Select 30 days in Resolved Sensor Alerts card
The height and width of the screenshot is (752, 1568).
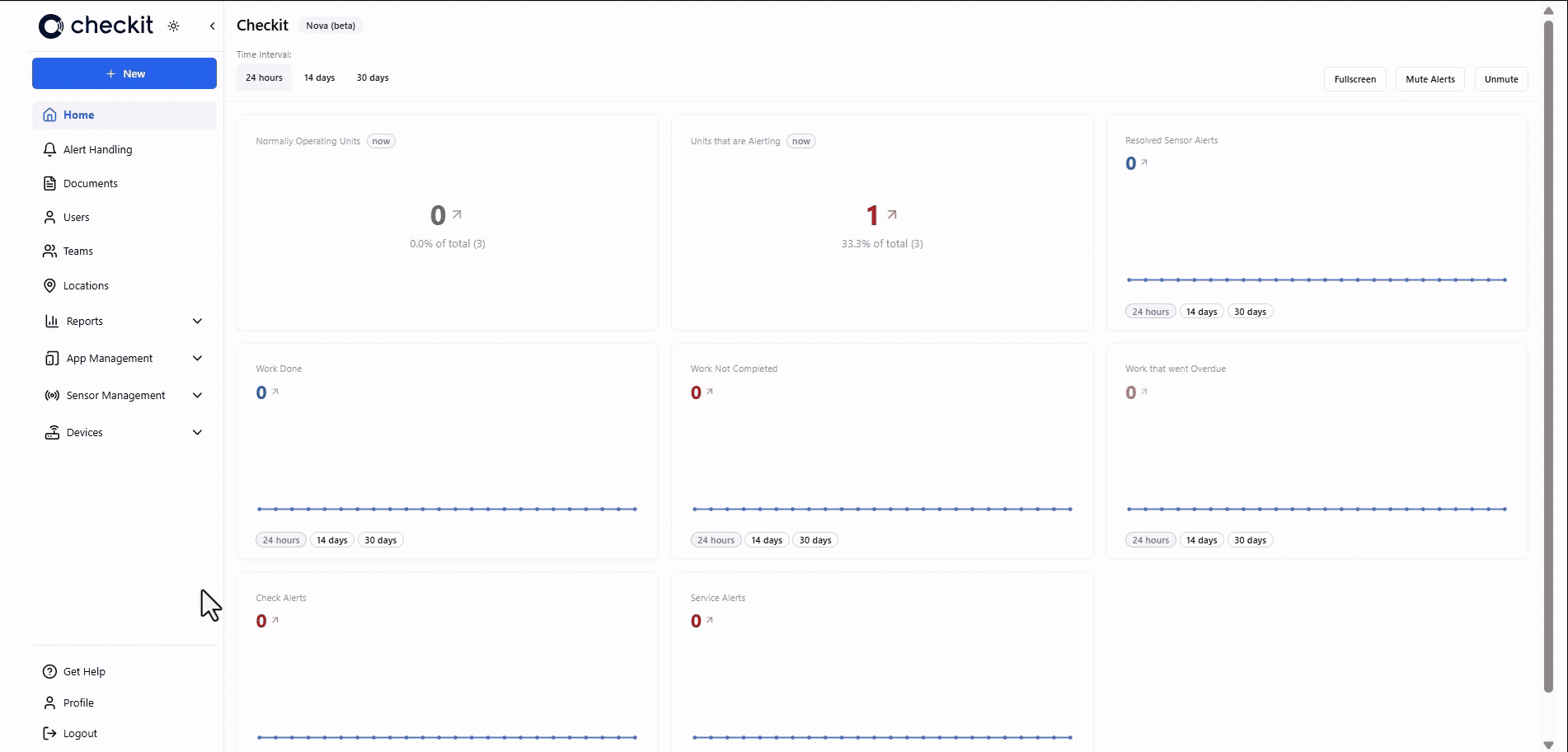click(x=1250, y=312)
